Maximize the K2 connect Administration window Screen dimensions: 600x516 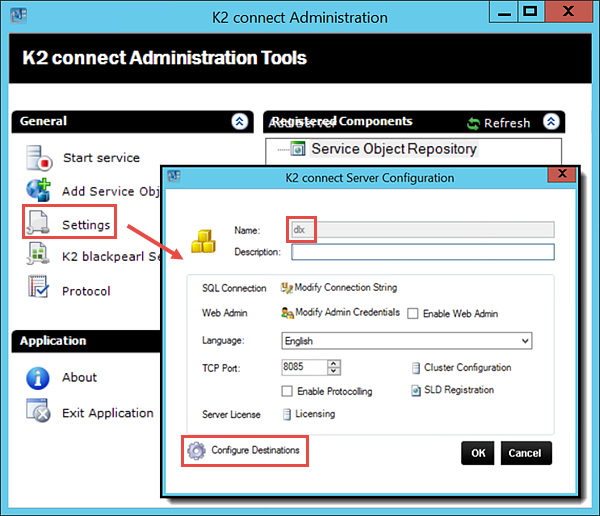(x=531, y=12)
